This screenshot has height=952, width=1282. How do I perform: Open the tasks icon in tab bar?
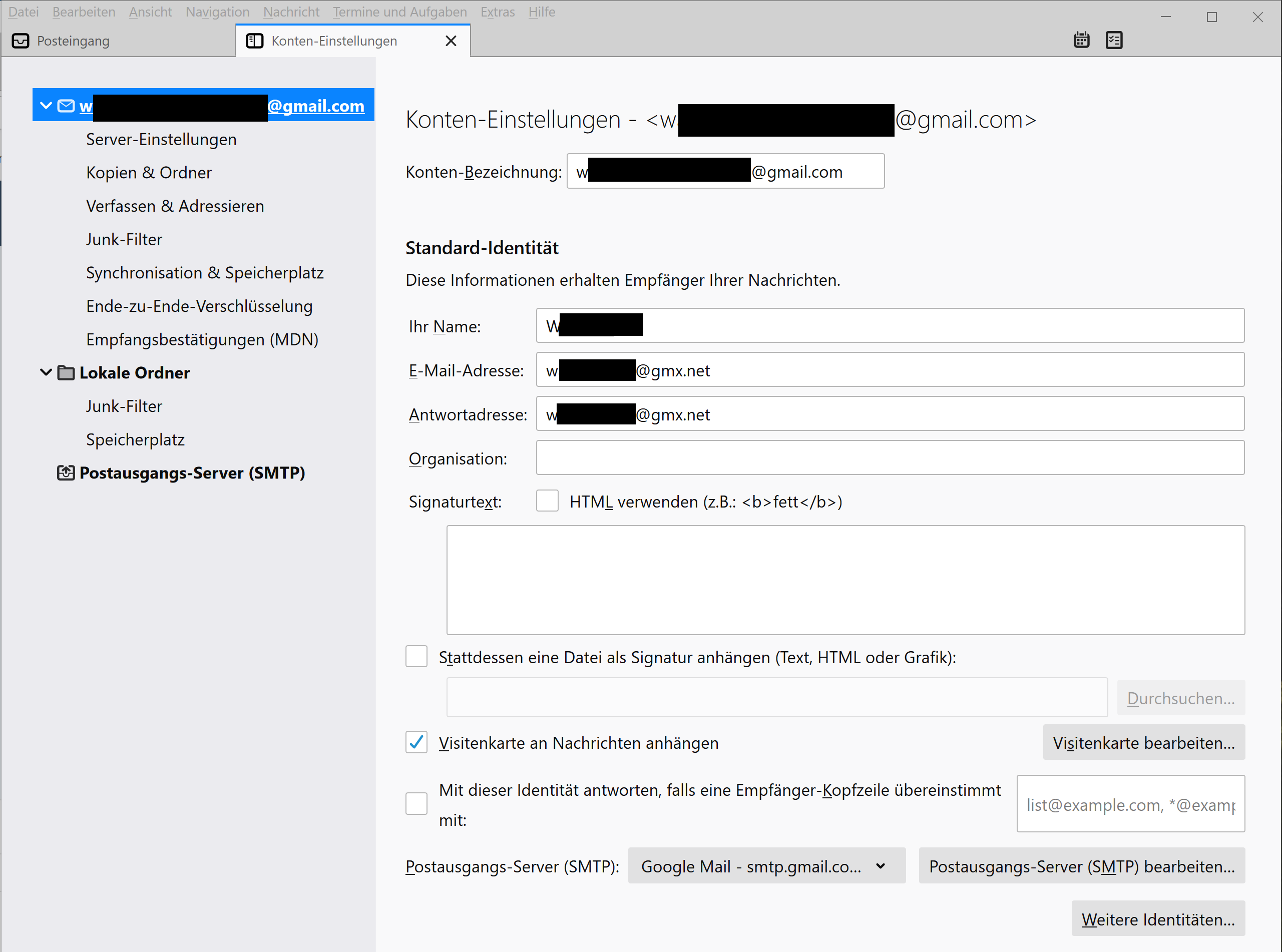click(x=1113, y=41)
